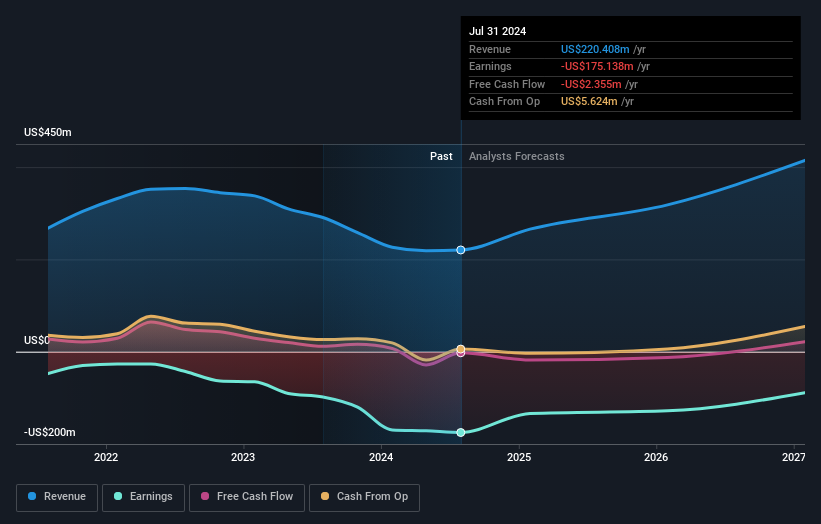The width and height of the screenshot is (821, 524).
Task: Click the Past section label
Action: pos(441,156)
